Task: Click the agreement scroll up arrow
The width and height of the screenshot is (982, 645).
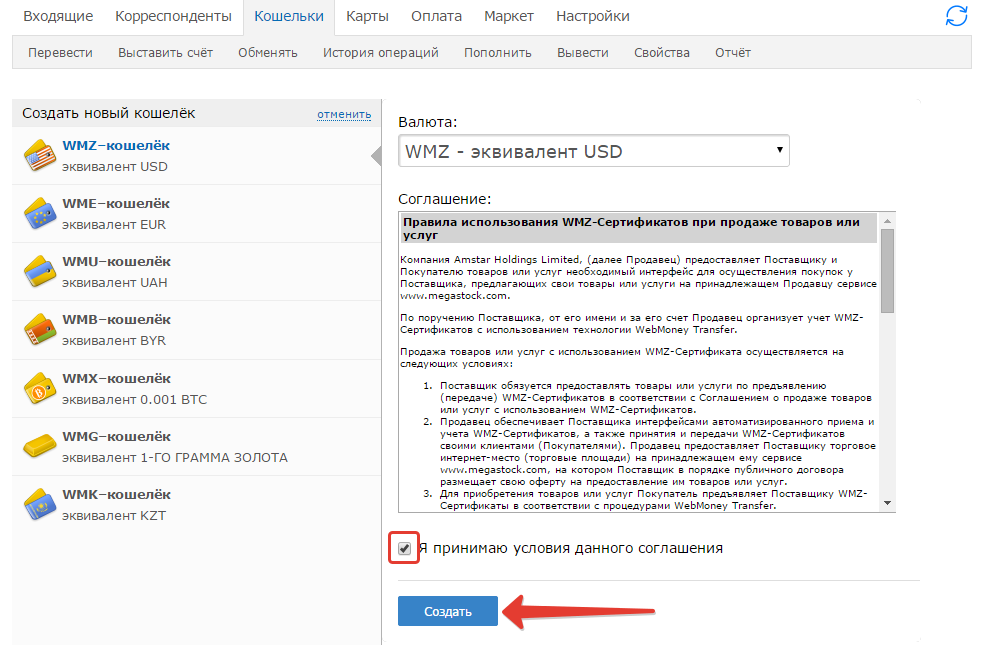Action: click(887, 220)
